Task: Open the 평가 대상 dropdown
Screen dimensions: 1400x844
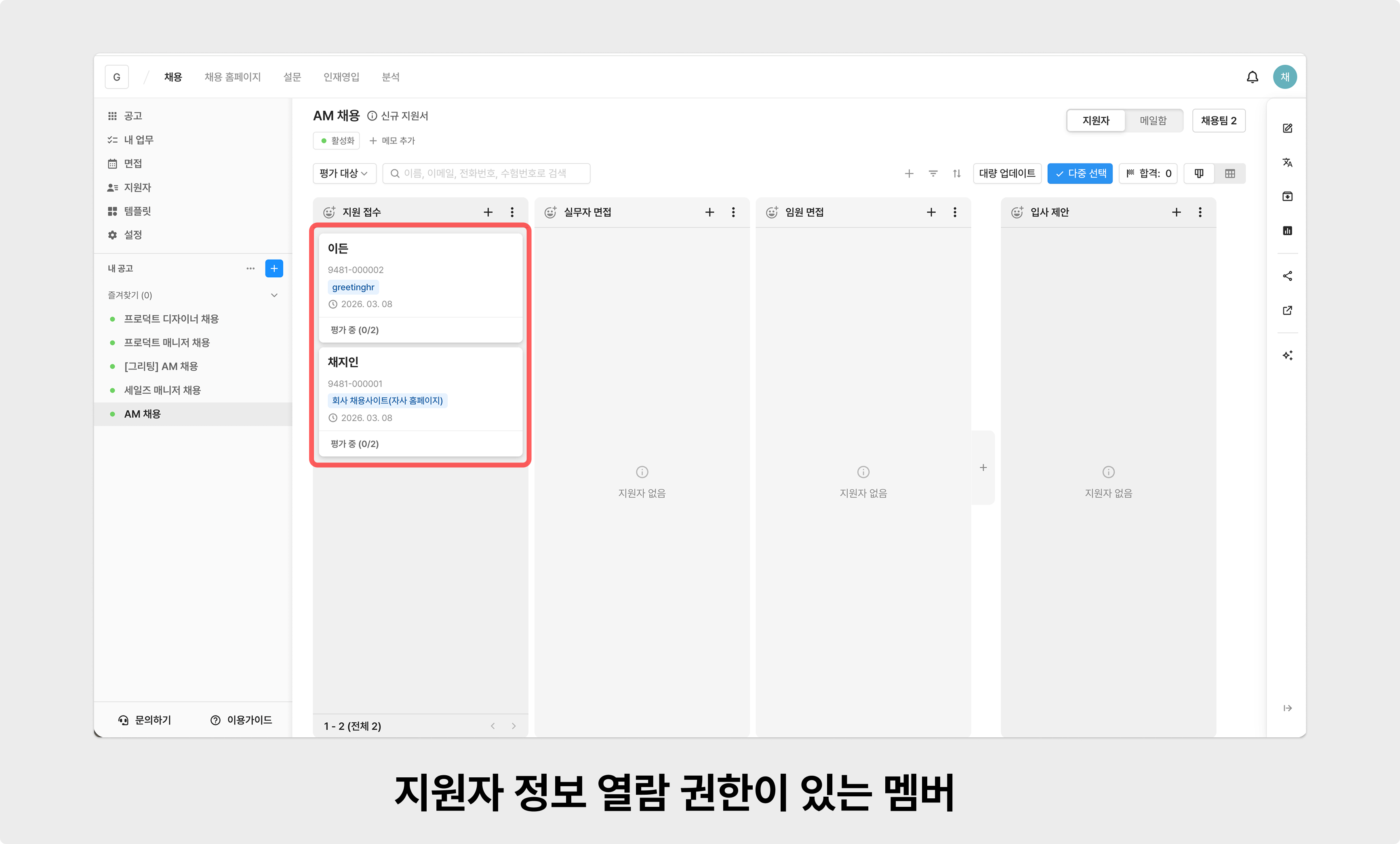Action: pyautogui.click(x=344, y=173)
